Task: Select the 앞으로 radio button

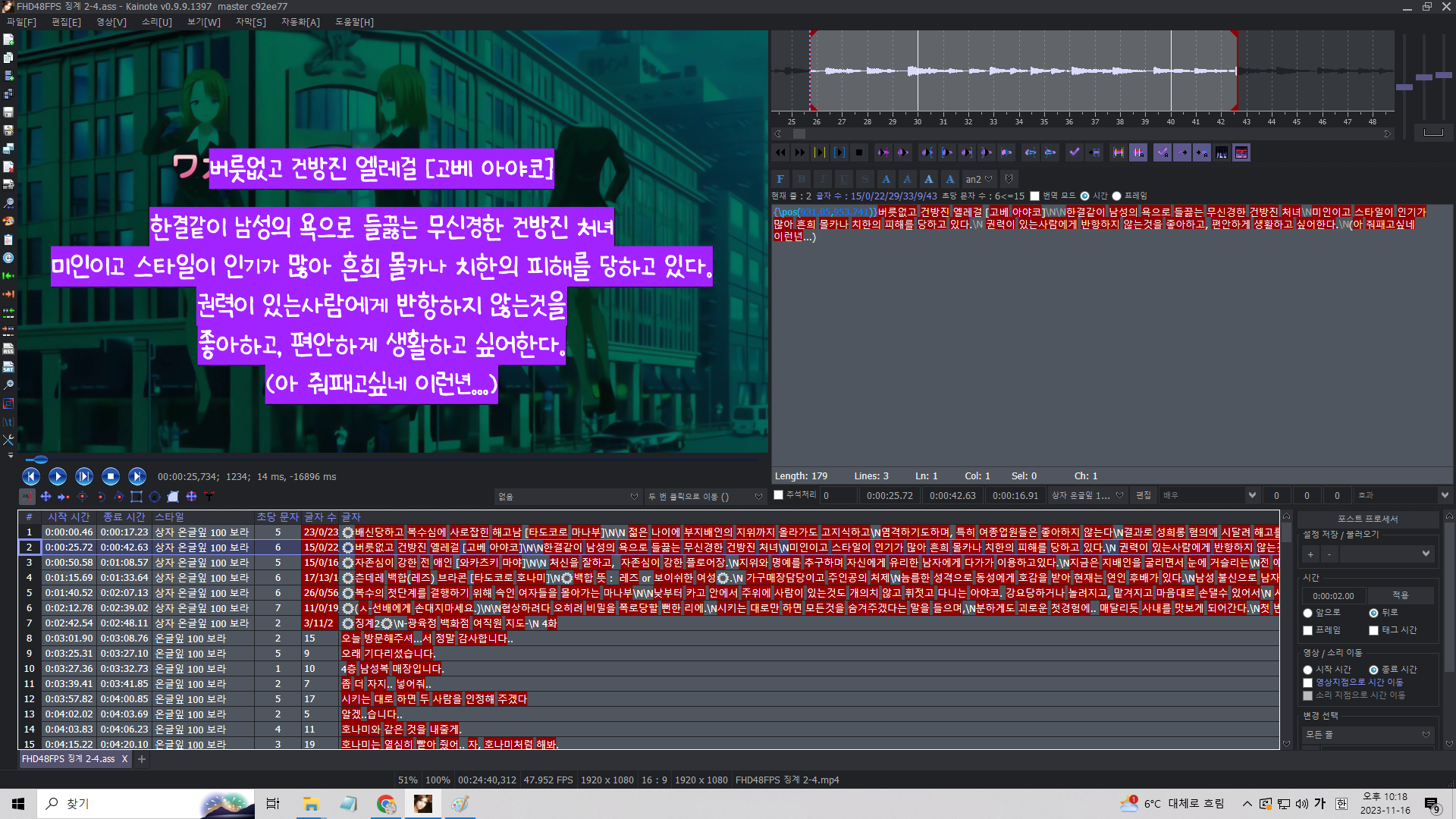Action: tap(1307, 613)
